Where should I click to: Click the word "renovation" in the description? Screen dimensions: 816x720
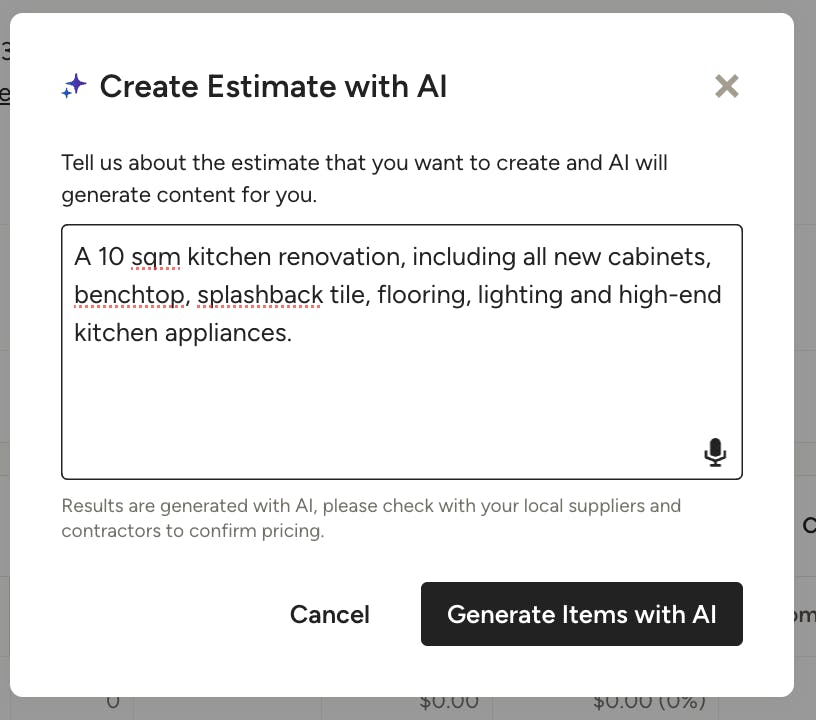tap(339, 257)
